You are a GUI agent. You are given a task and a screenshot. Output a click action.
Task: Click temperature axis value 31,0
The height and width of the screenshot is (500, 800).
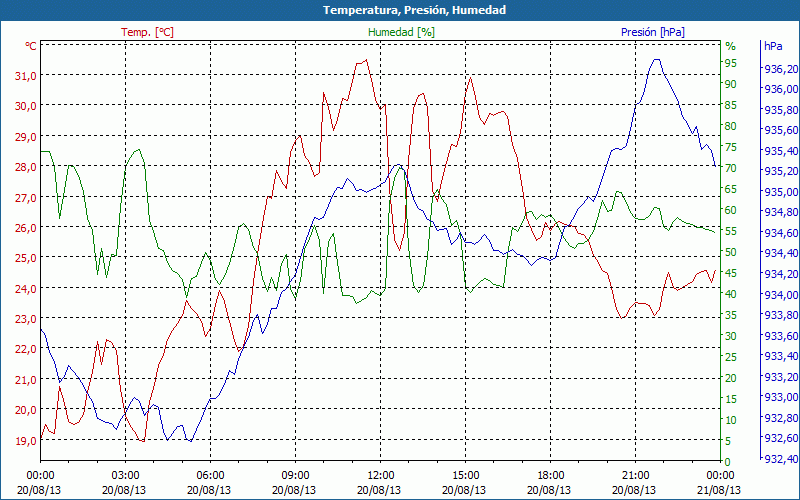click(x=26, y=76)
